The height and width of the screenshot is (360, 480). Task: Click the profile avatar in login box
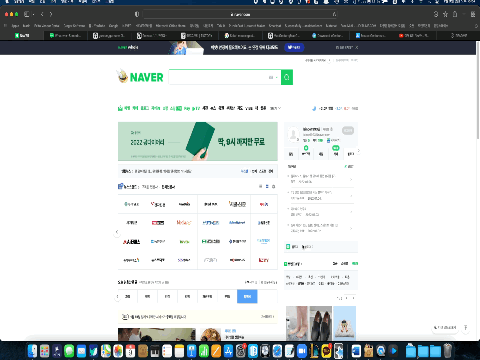tap(293, 134)
